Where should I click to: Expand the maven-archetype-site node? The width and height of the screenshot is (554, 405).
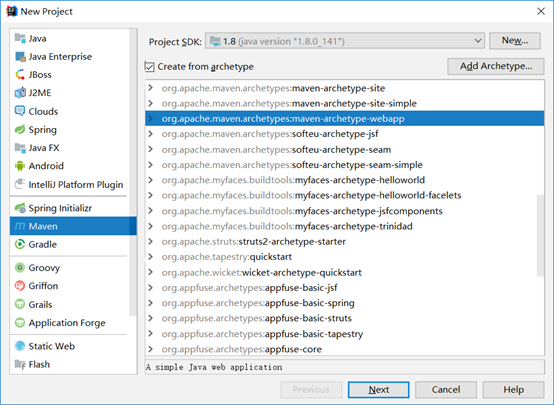(x=151, y=88)
